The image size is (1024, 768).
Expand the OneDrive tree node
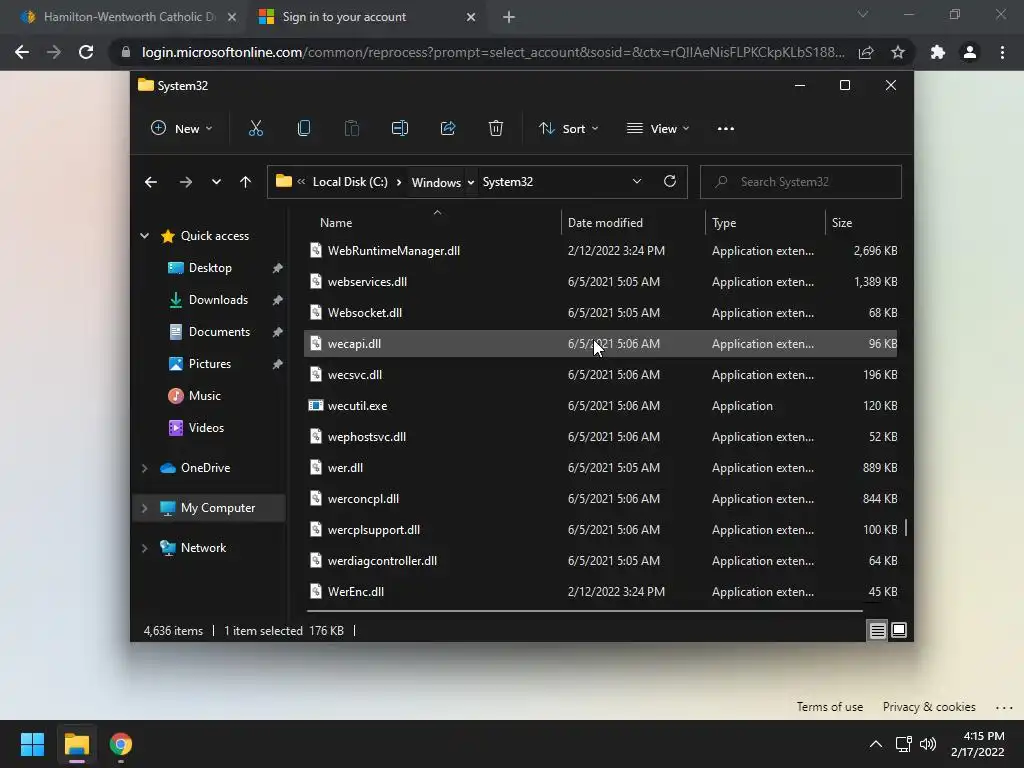coord(144,468)
